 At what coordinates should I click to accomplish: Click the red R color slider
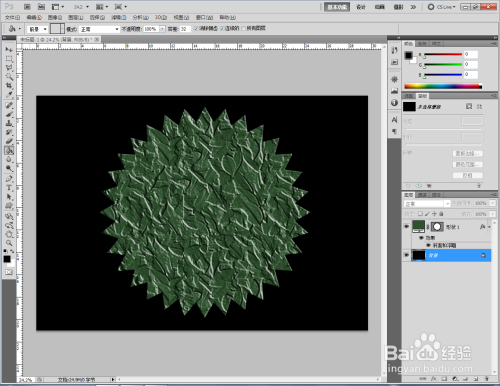pos(443,54)
